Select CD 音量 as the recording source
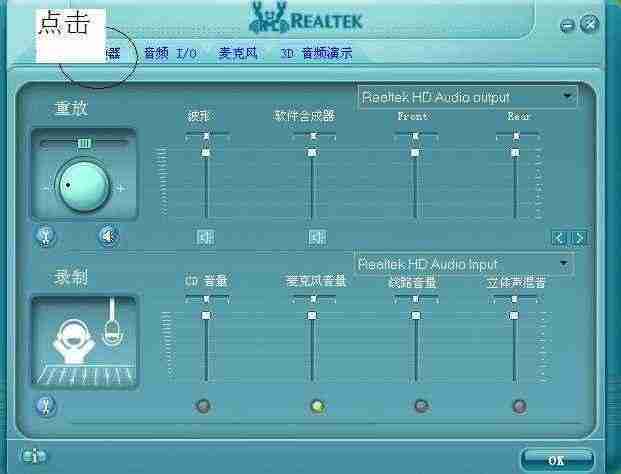 point(203,406)
